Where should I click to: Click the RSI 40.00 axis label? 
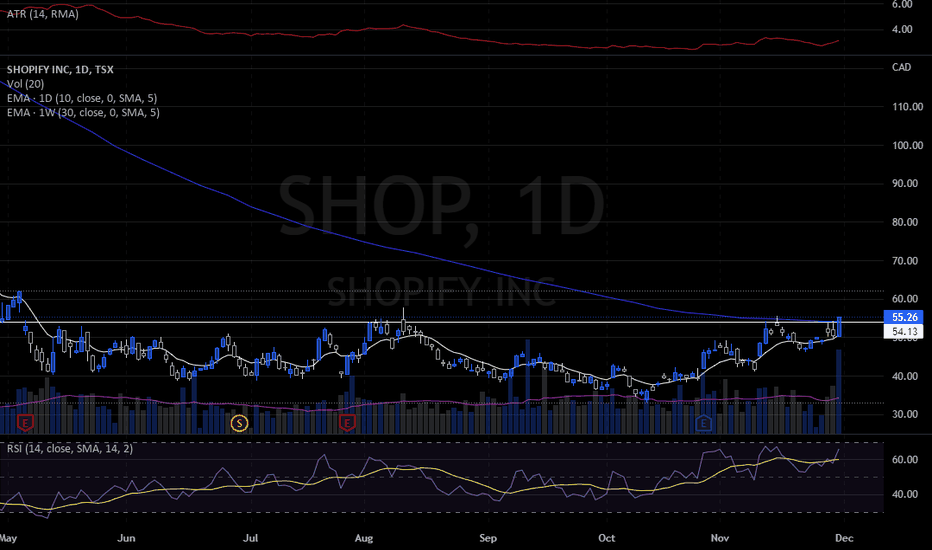coord(905,494)
